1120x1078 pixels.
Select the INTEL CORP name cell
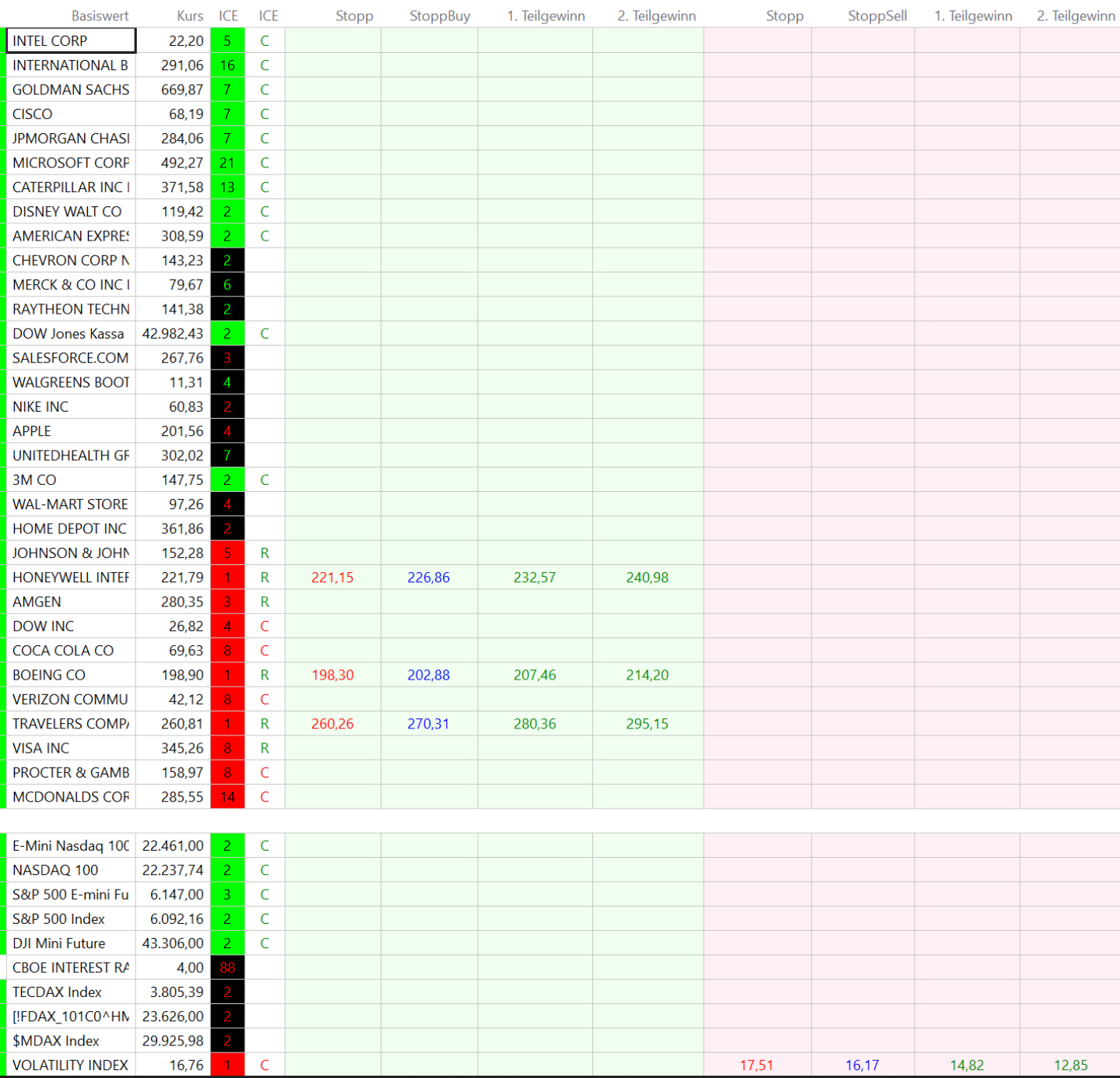(71, 41)
